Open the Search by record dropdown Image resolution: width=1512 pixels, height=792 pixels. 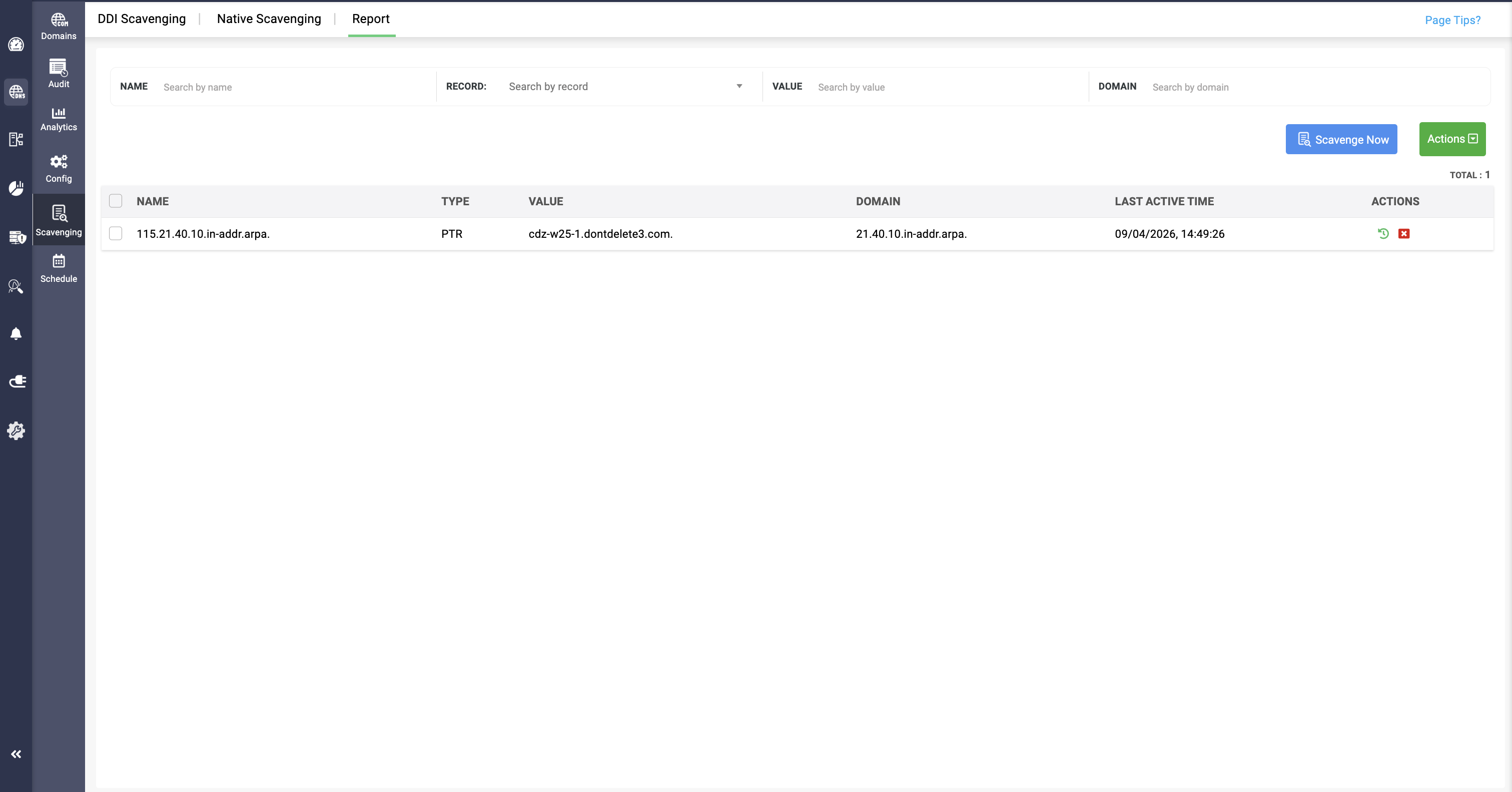tap(625, 86)
